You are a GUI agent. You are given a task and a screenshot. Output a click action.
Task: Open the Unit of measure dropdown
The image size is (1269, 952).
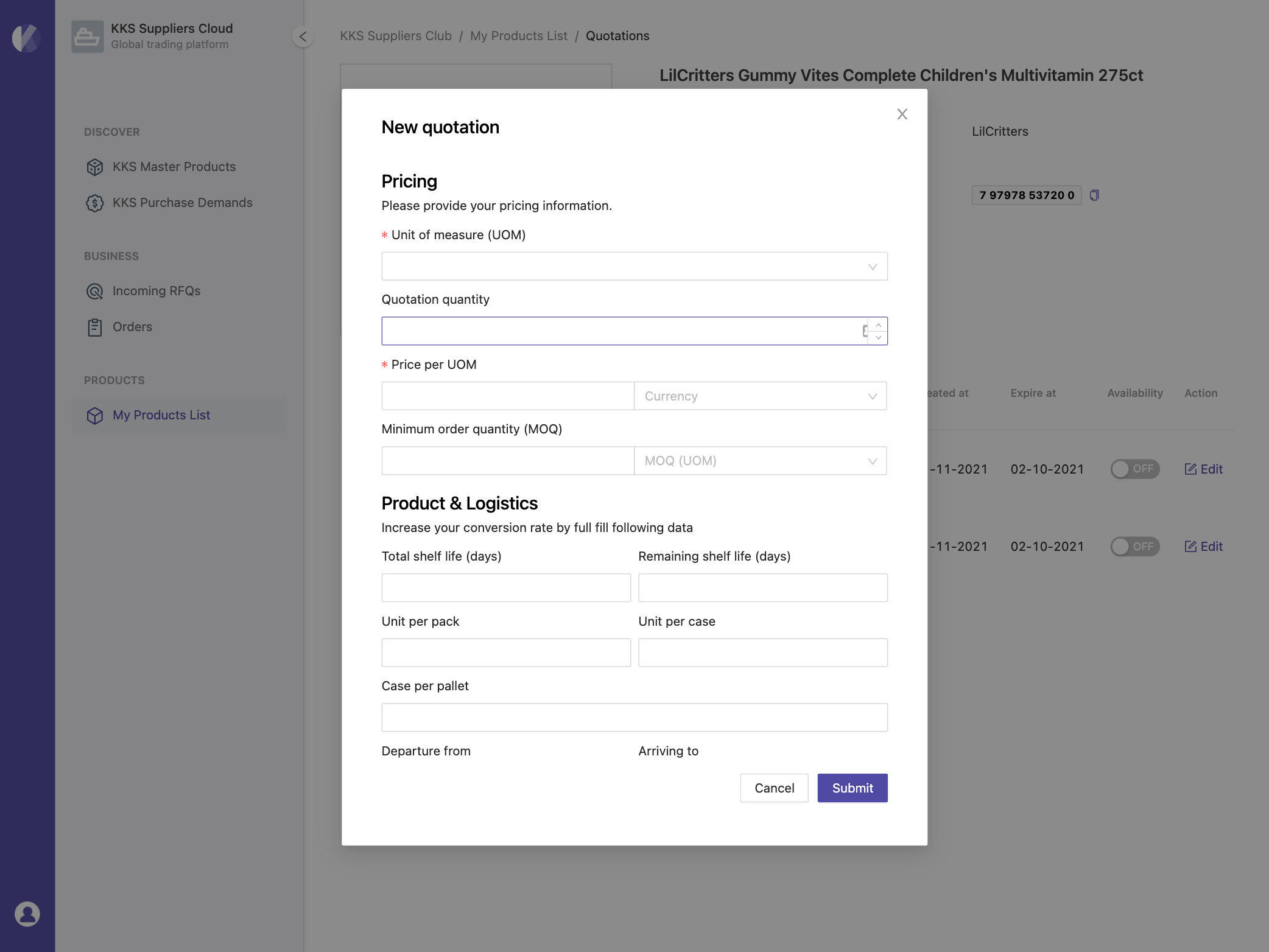pyautogui.click(x=634, y=267)
